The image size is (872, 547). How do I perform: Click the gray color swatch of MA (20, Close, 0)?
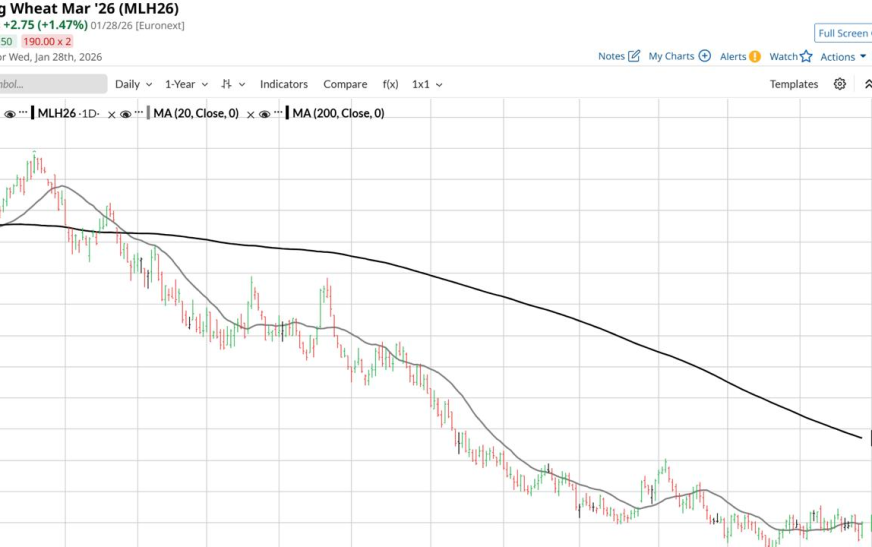coord(148,113)
